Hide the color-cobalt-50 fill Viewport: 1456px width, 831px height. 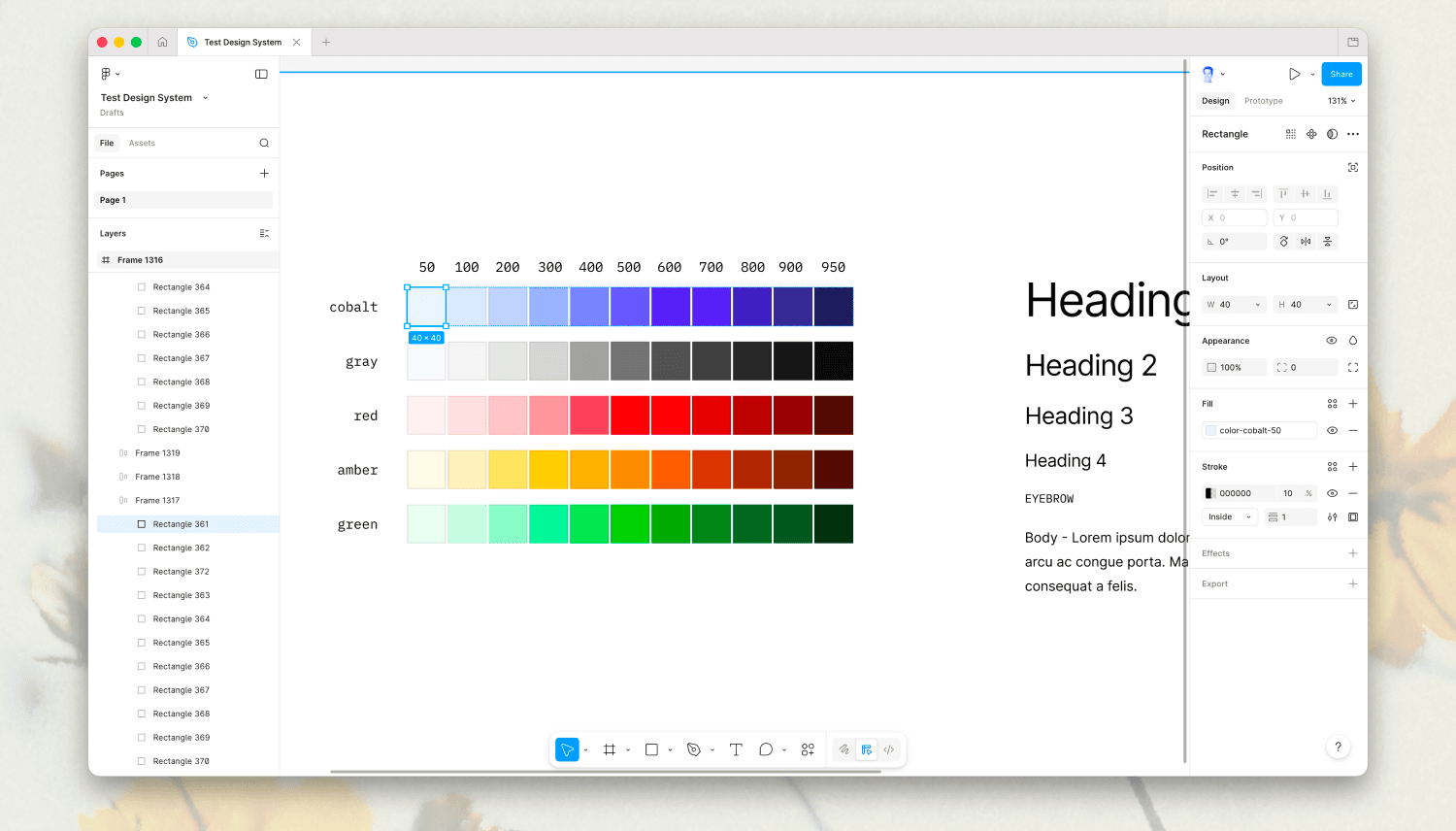(1332, 430)
